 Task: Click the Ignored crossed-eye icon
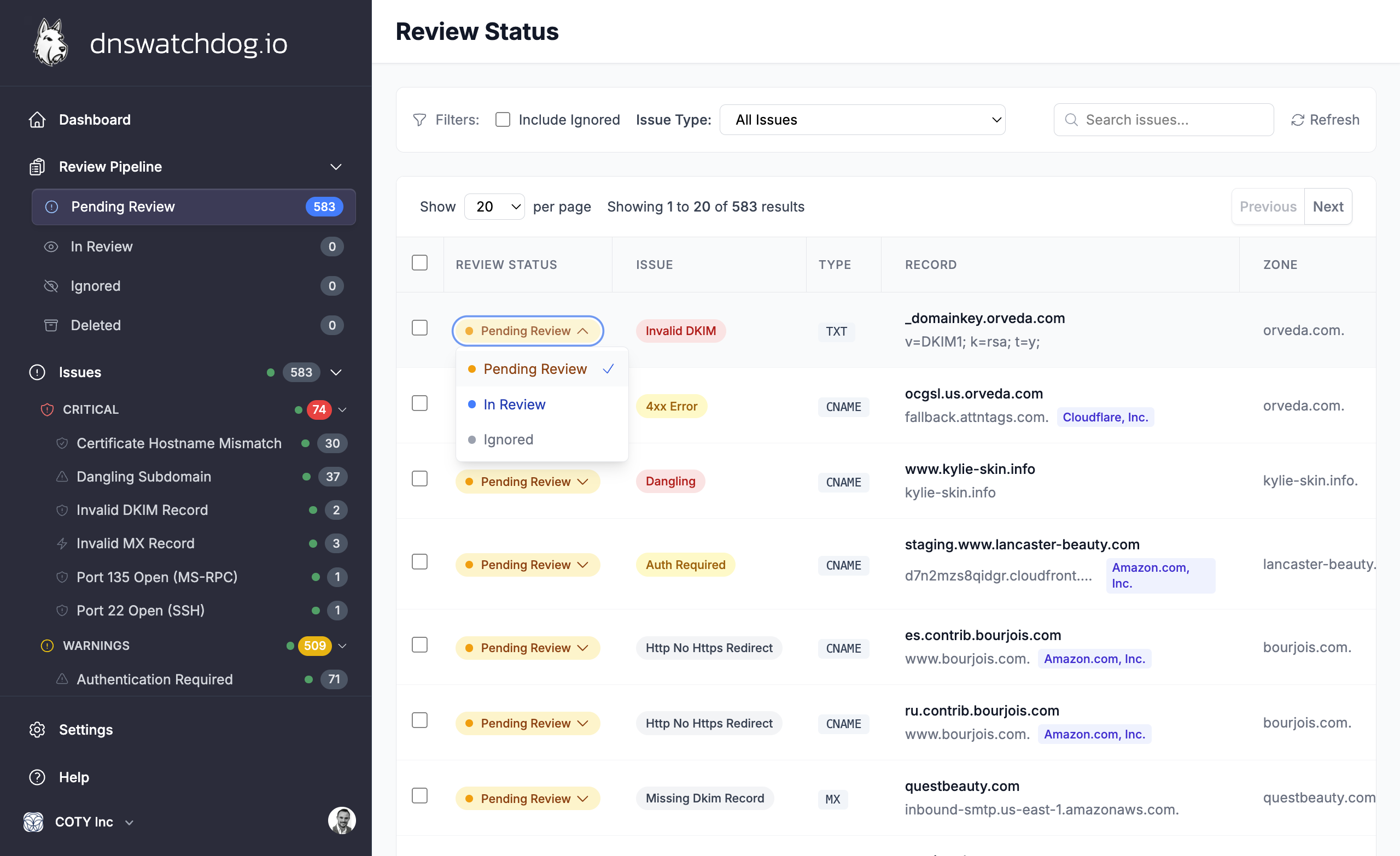pyautogui.click(x=51, y=286)
